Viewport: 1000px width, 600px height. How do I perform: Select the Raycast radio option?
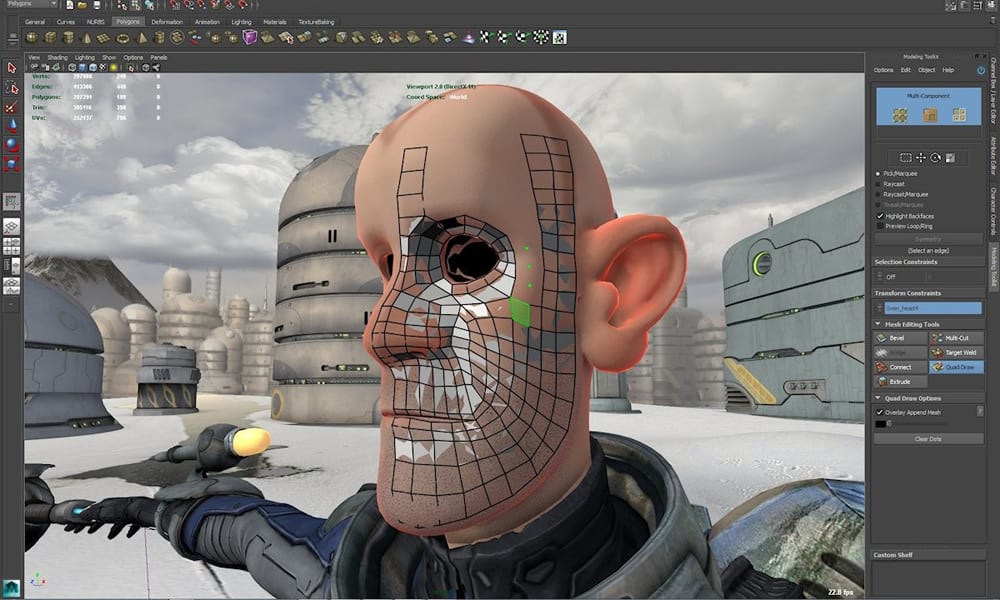tap(878, 184)
